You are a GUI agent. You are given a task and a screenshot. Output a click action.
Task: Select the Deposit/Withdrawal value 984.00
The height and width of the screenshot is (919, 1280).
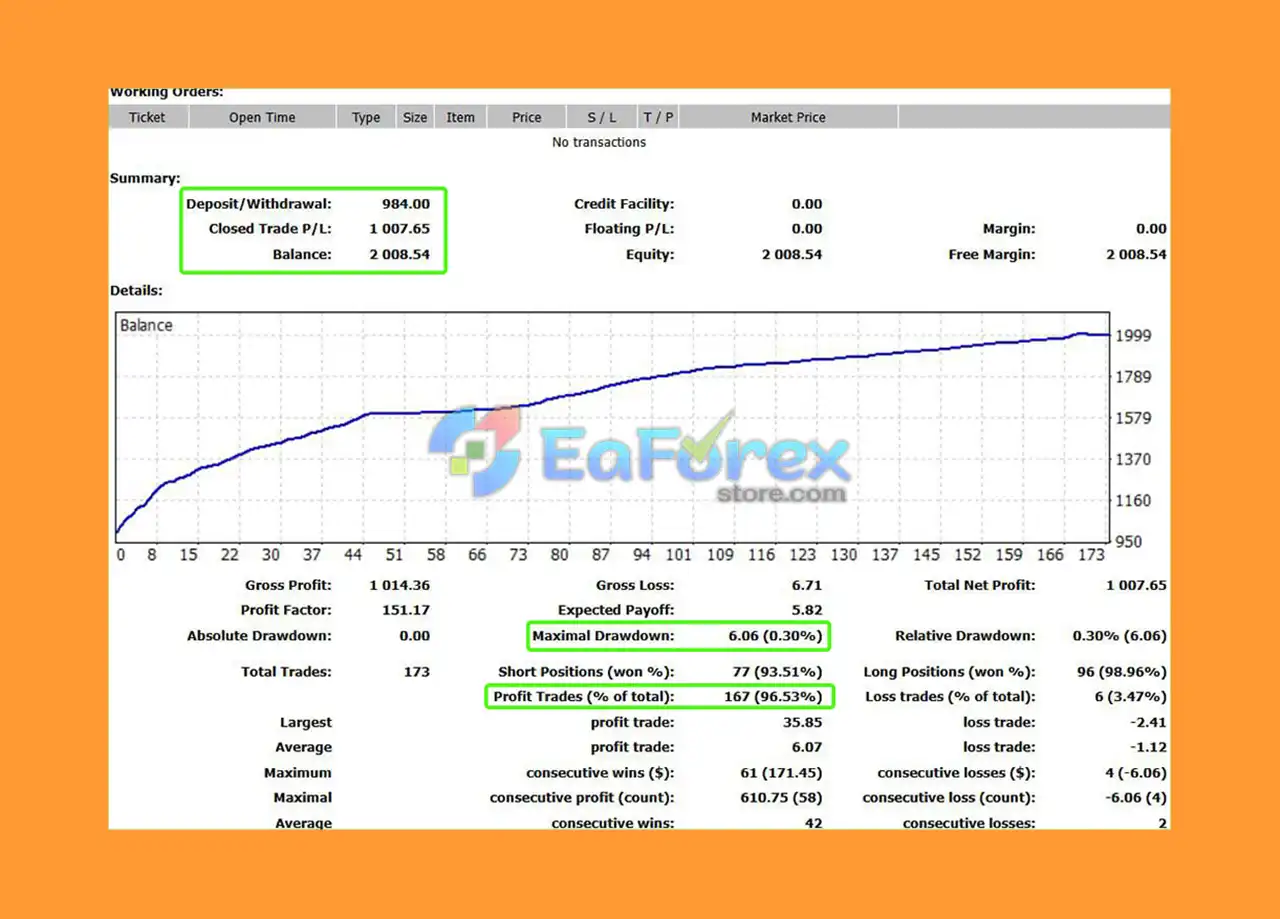tap(406, 204)
